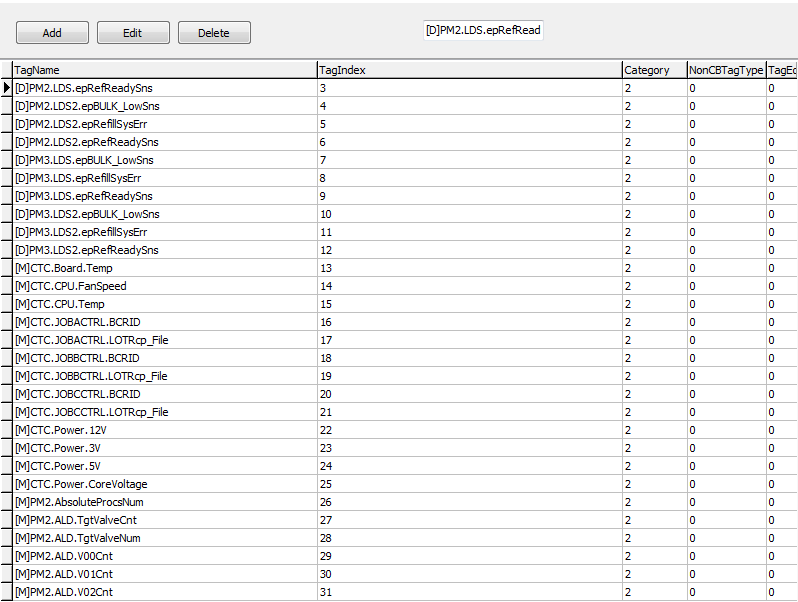
Task: Select the [D]PM2.LDS2.epBULK_LowSns row
Action: click(87, 106)
